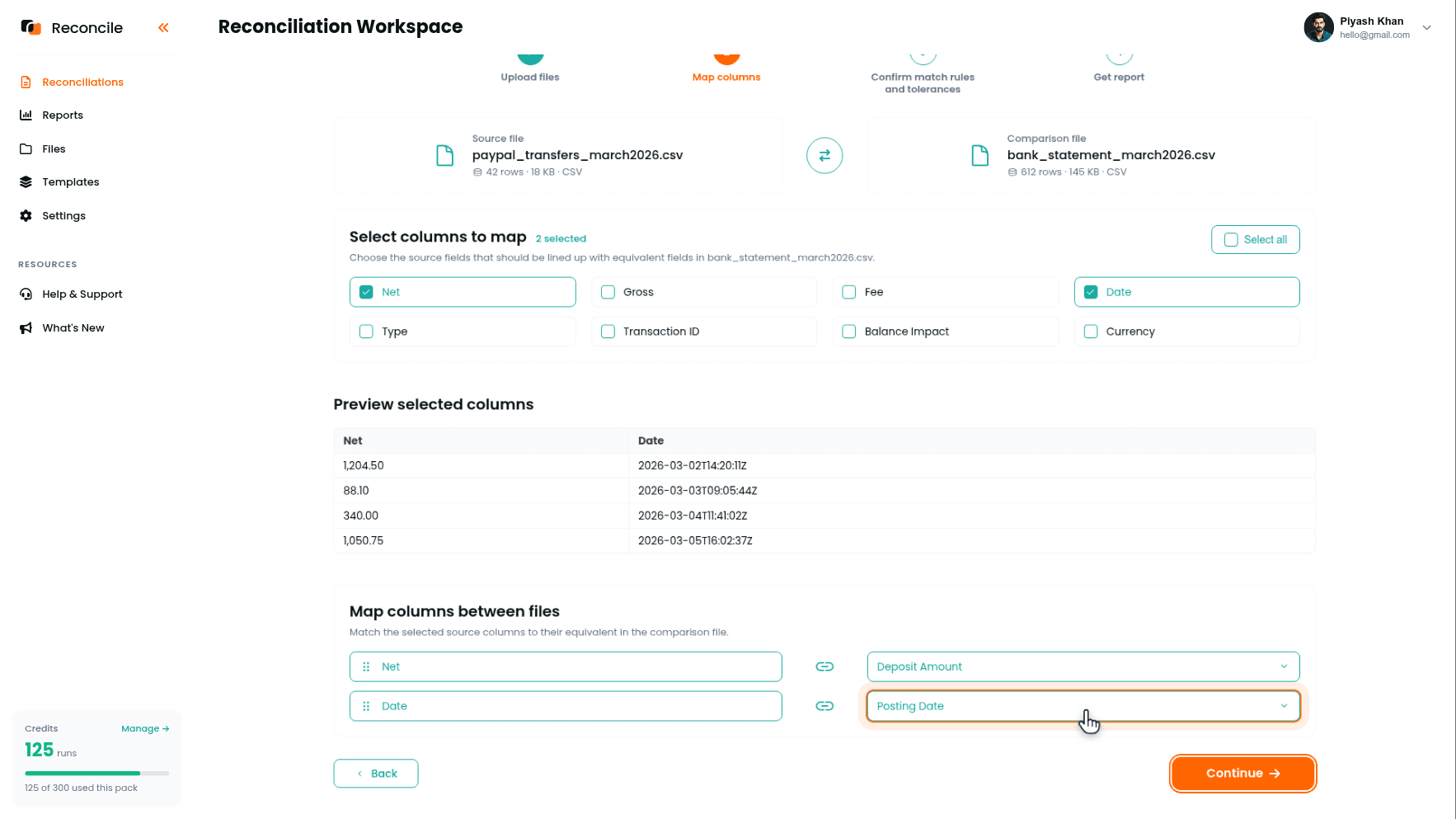
Task: Tick the Transaction ID checkbox
Action: click(x=608, y=332)
